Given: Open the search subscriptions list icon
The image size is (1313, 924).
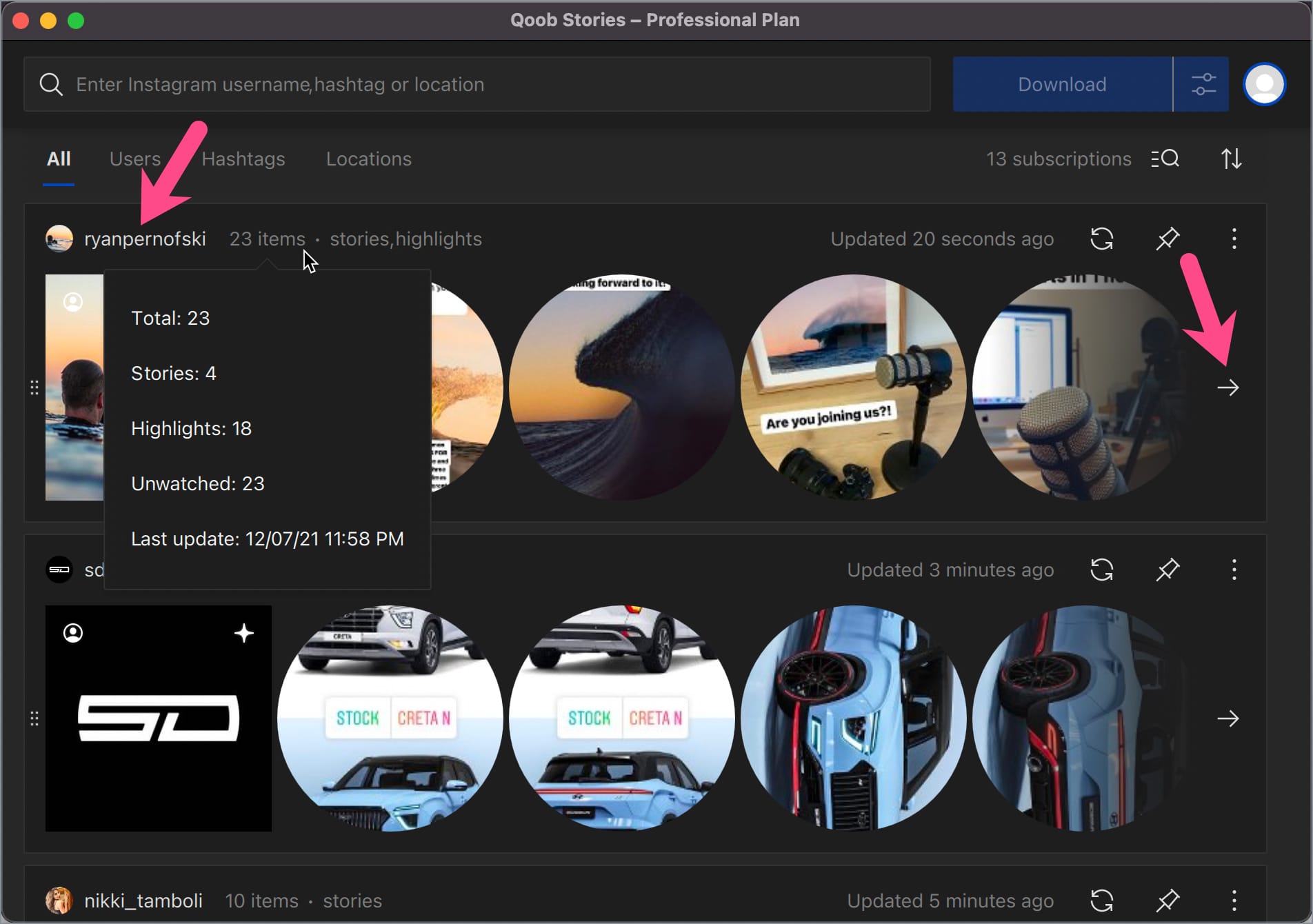Looking at the screenshot, I should pos(1165,159).
